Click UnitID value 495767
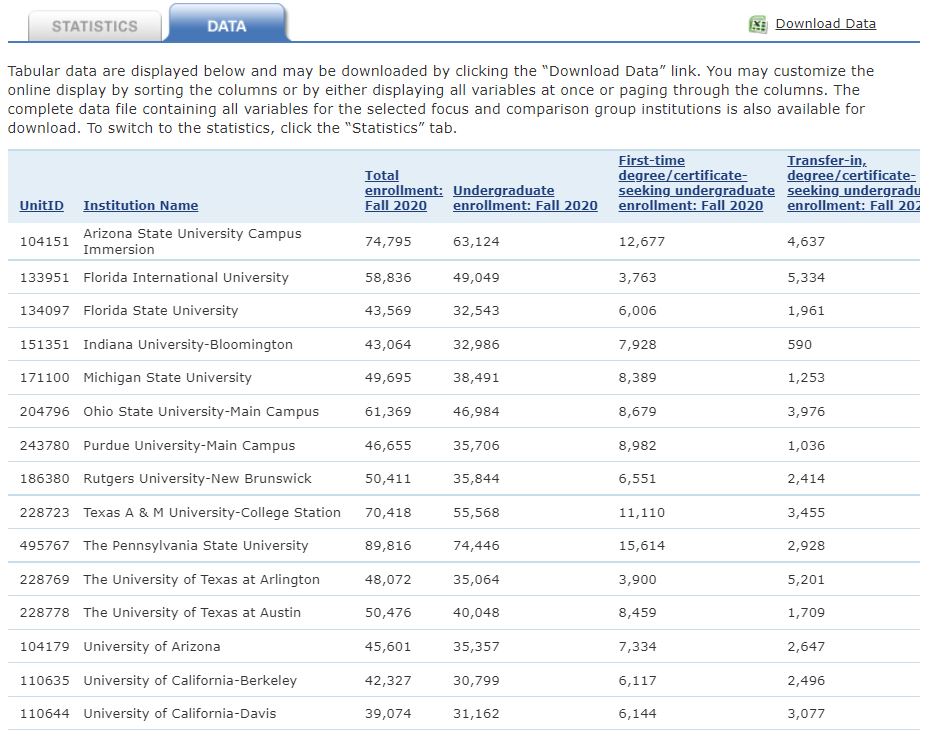The width and height of the screenshot is (930, 740). click(44, 546)
